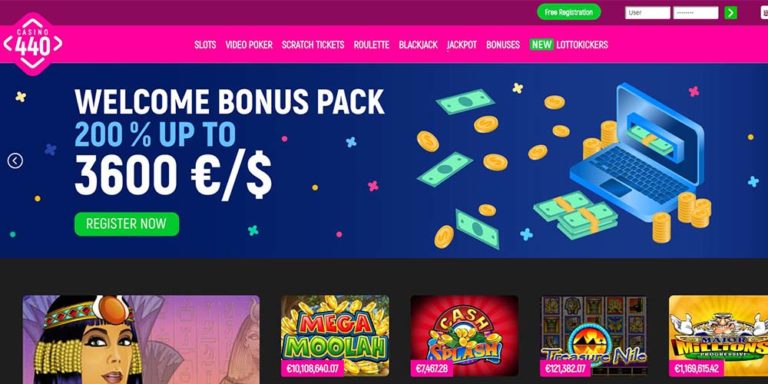Image resolution: width=768 pixels, height=384 pixels.
Task: Focus the User login field
Action: coord(647,13)
